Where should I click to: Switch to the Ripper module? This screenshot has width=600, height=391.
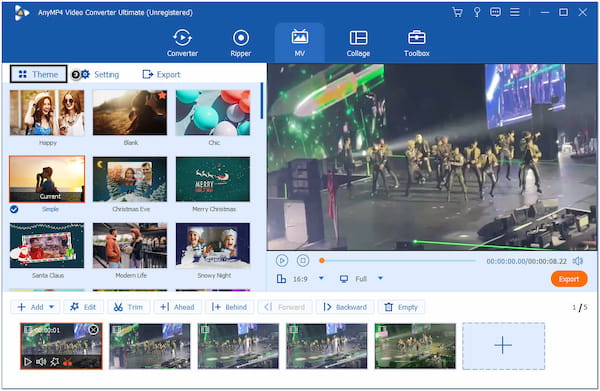point(241,43)
